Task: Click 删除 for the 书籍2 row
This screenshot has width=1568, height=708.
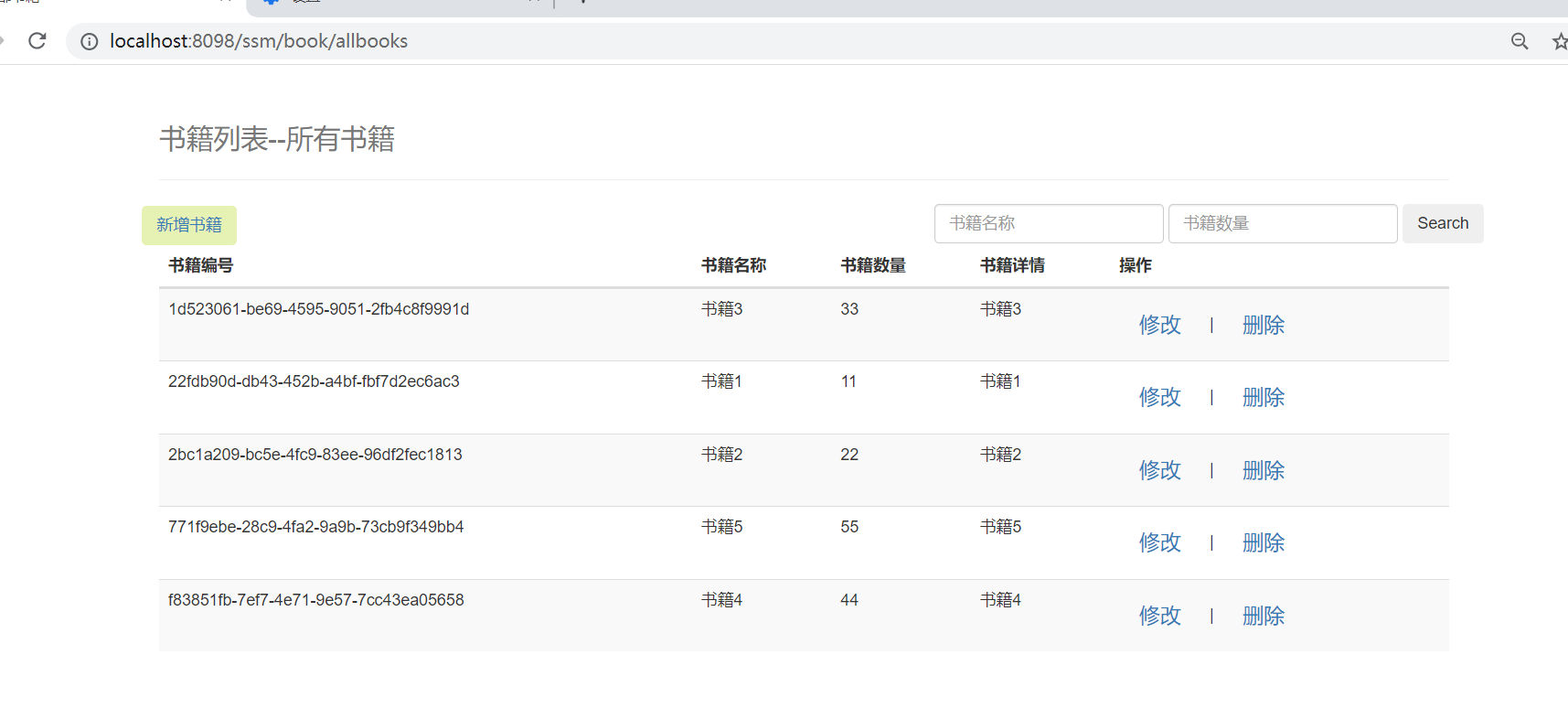Action: click(x=1264, y=470)
